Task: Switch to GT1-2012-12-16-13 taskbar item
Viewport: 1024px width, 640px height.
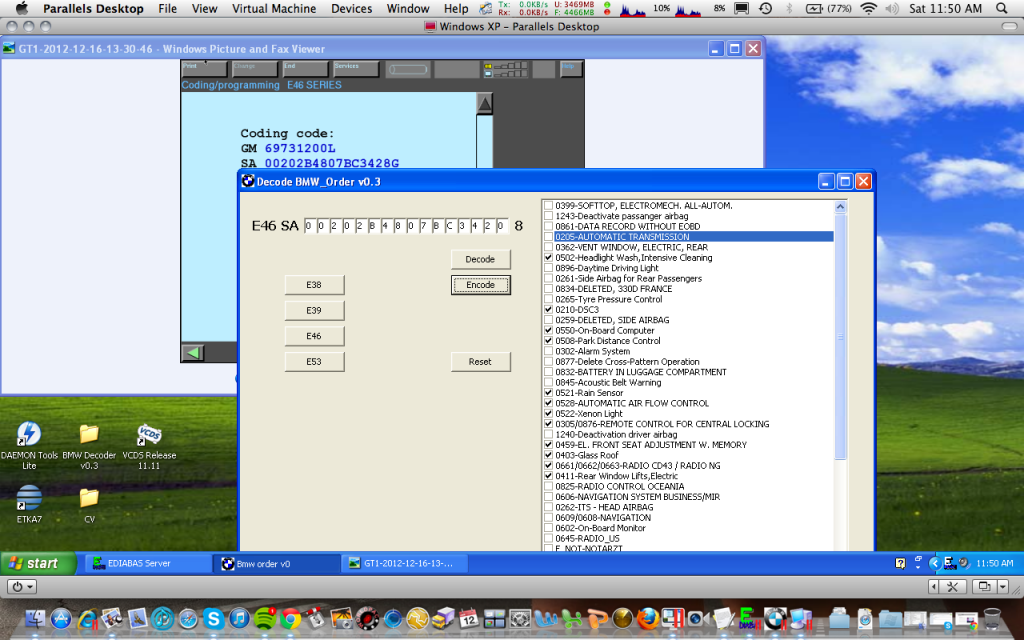Action: coord(404,563)
